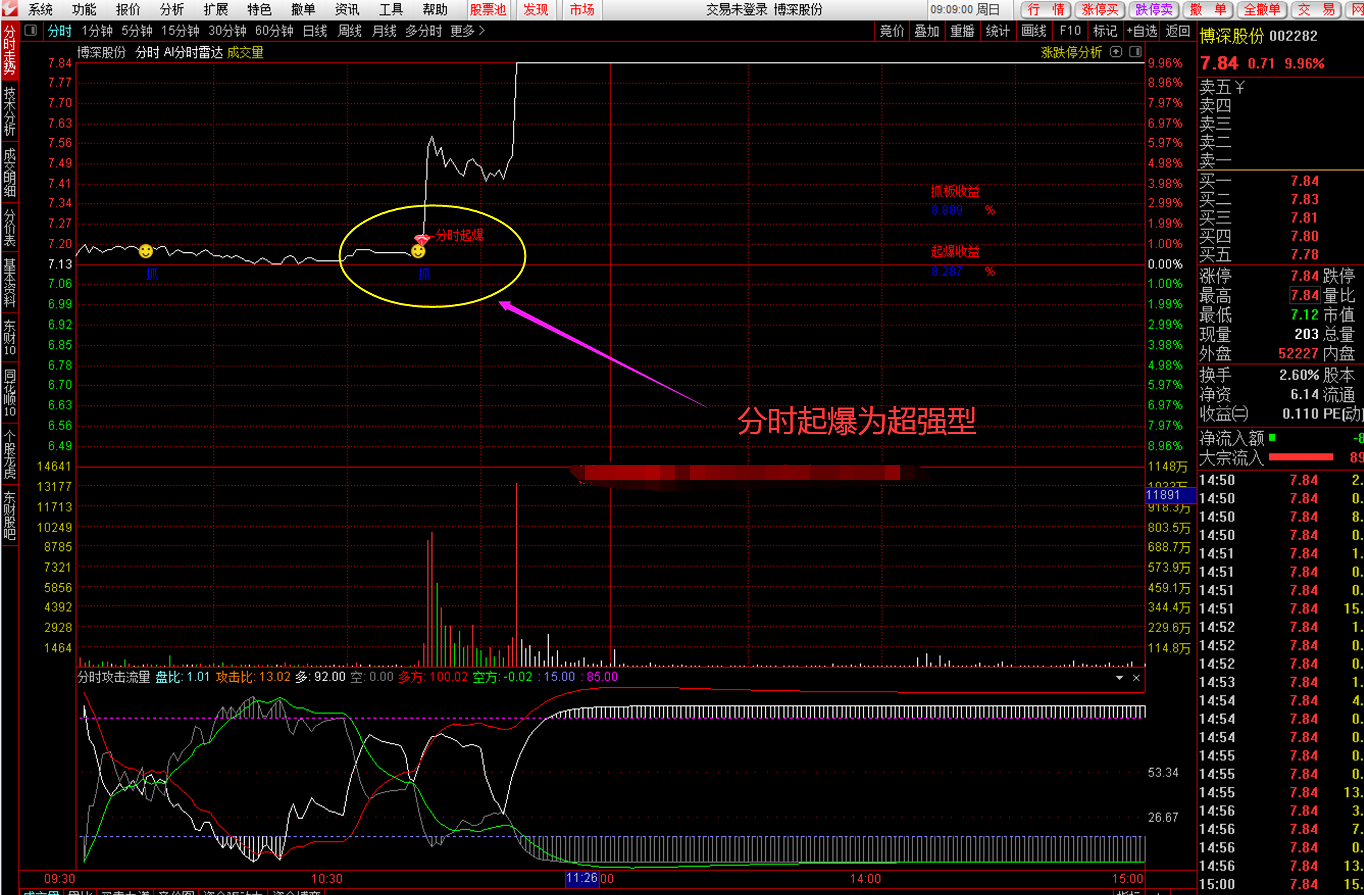The height and width of the screenshot is (895, 1364).
Task: Open the 工具 menu
Action: (x=391, y=10)
